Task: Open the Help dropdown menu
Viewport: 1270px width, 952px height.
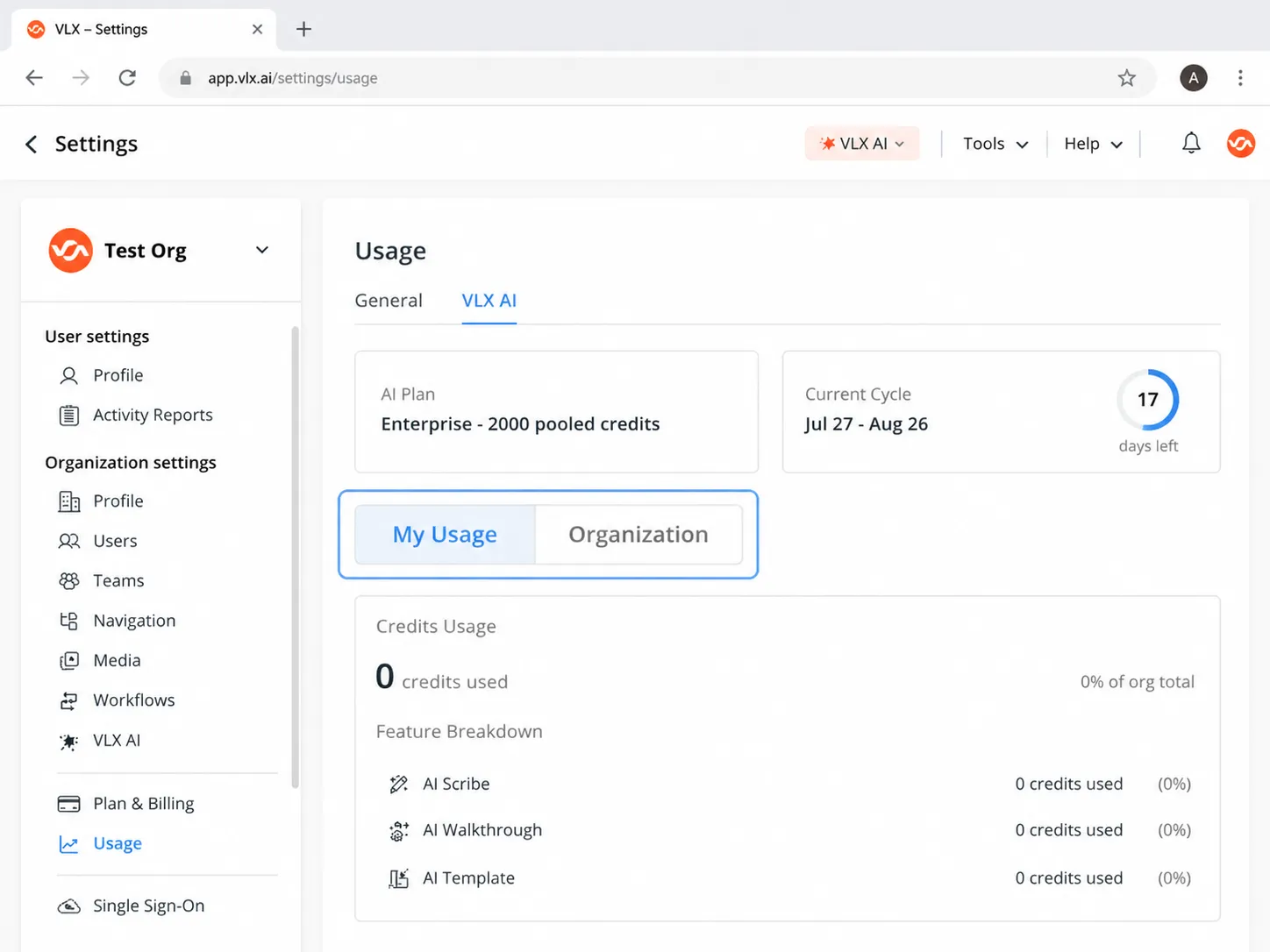Action: point(1093,144)
